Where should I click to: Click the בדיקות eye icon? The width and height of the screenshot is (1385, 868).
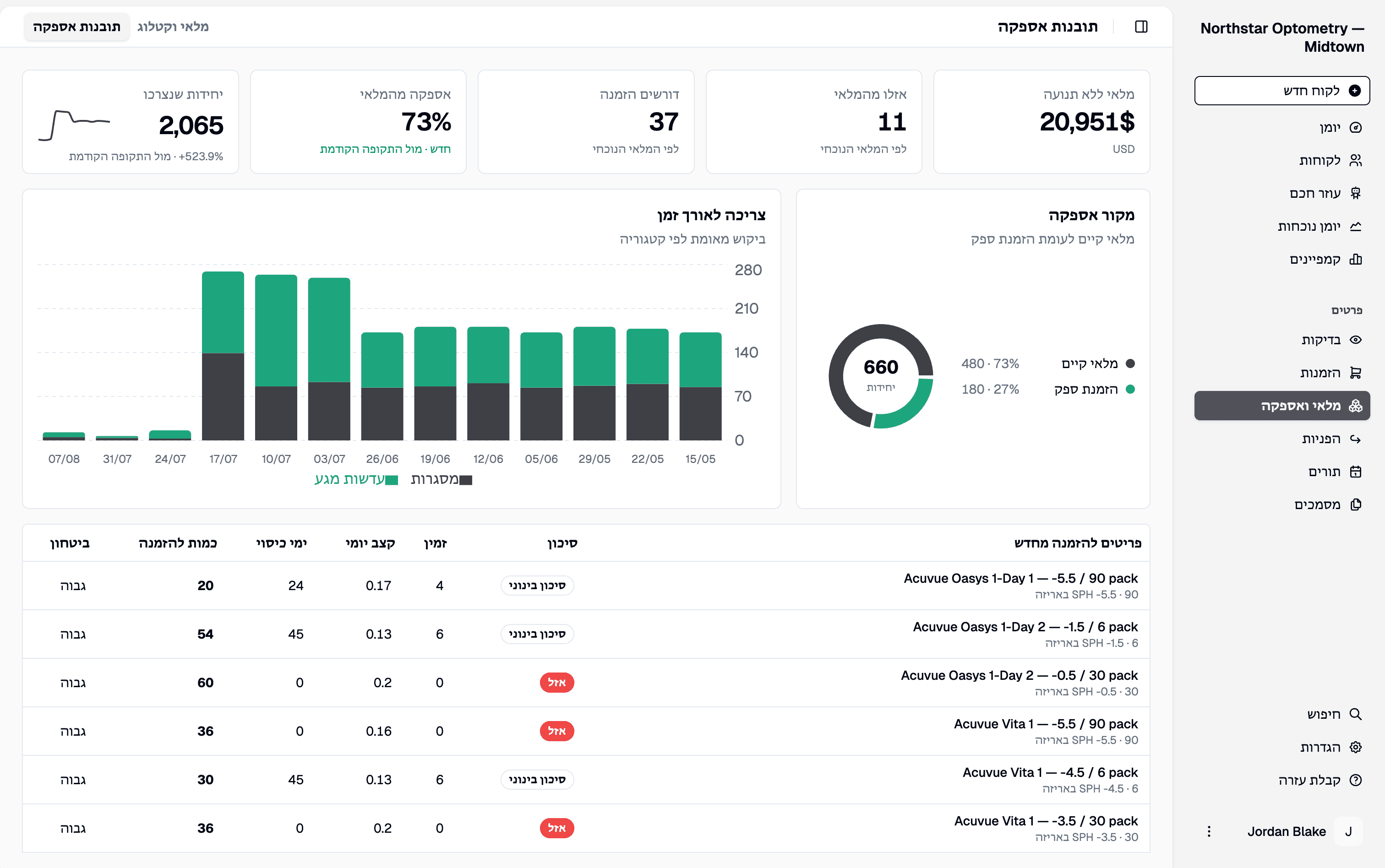click(1355, 340)
